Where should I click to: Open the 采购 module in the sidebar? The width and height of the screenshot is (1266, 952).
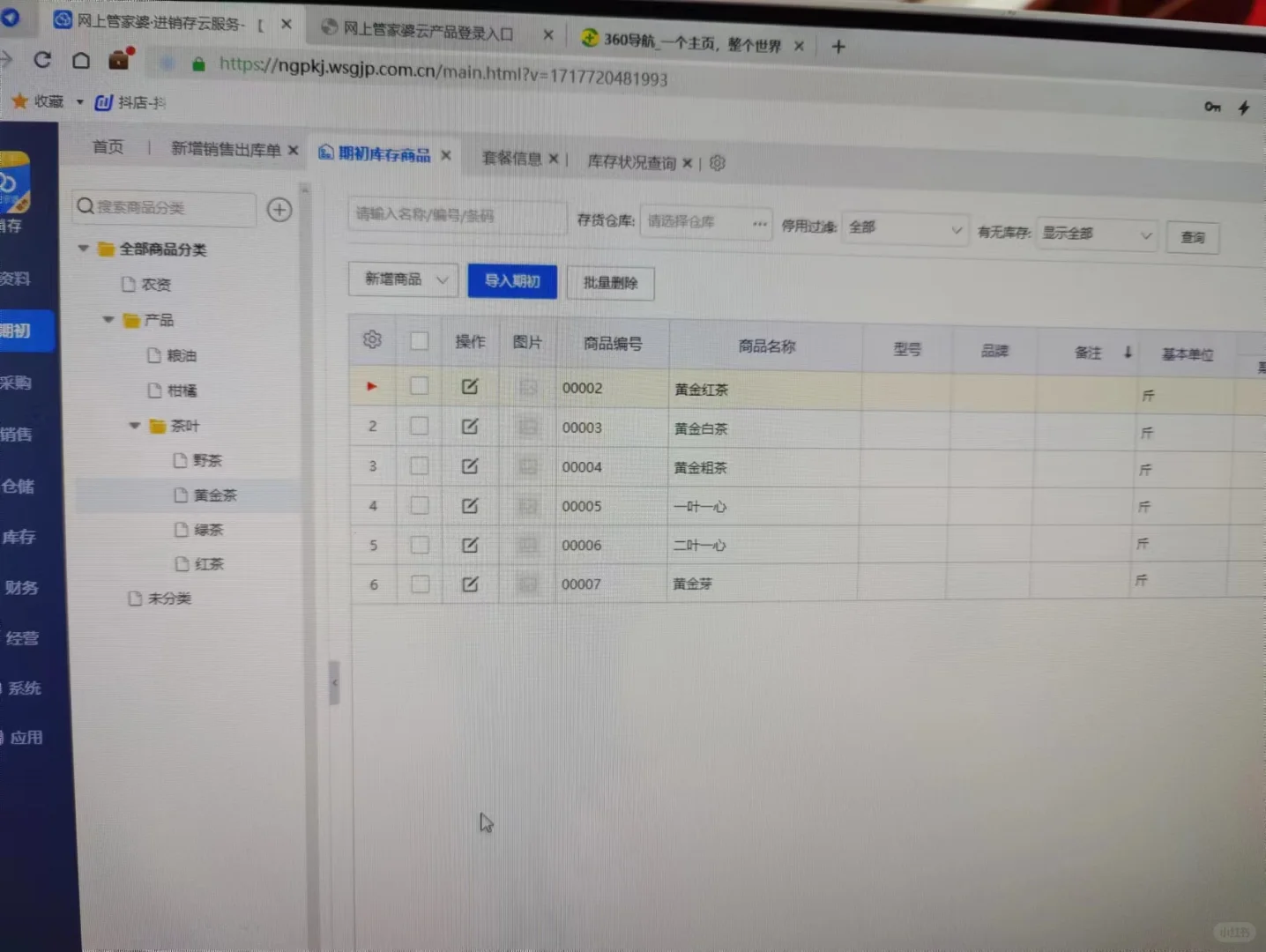click(19, 383)
